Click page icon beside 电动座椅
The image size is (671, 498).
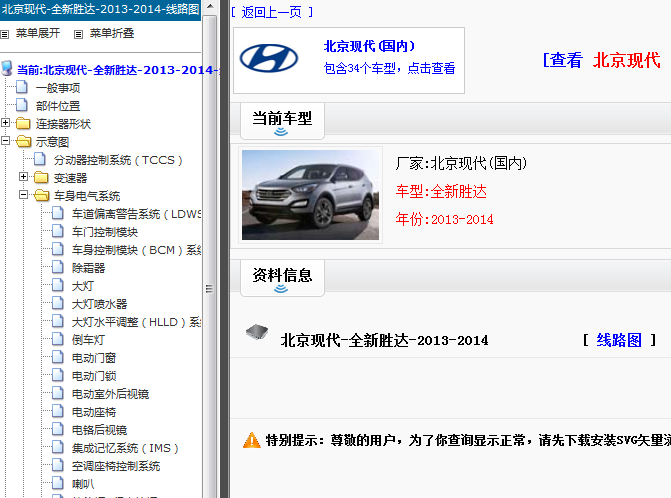tap(58, 411)
